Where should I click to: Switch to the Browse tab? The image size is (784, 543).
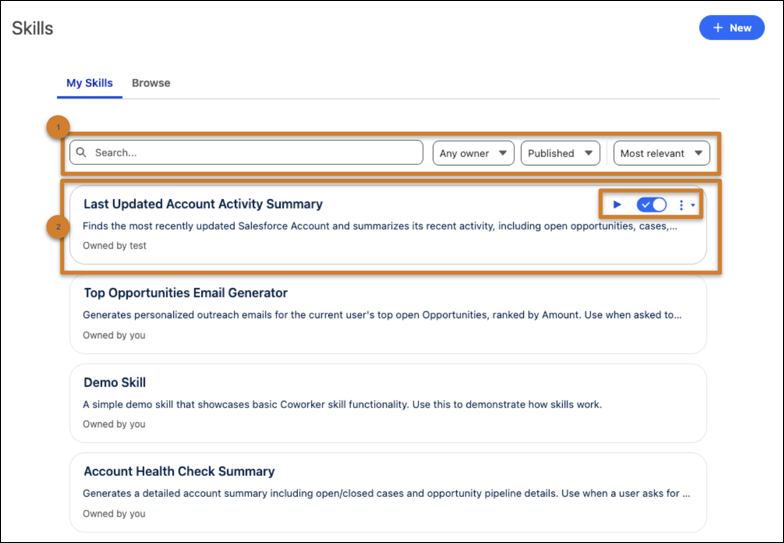(151, 83)
